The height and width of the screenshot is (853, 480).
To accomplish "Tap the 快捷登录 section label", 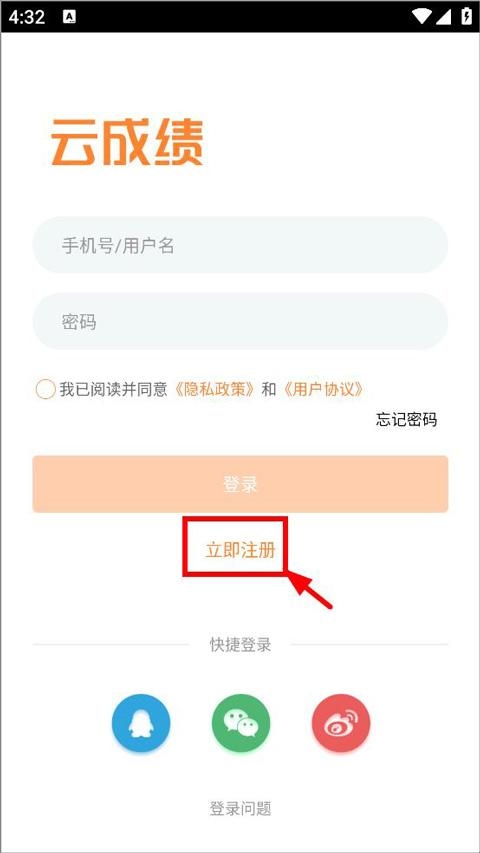I will (x=240, y=645).
